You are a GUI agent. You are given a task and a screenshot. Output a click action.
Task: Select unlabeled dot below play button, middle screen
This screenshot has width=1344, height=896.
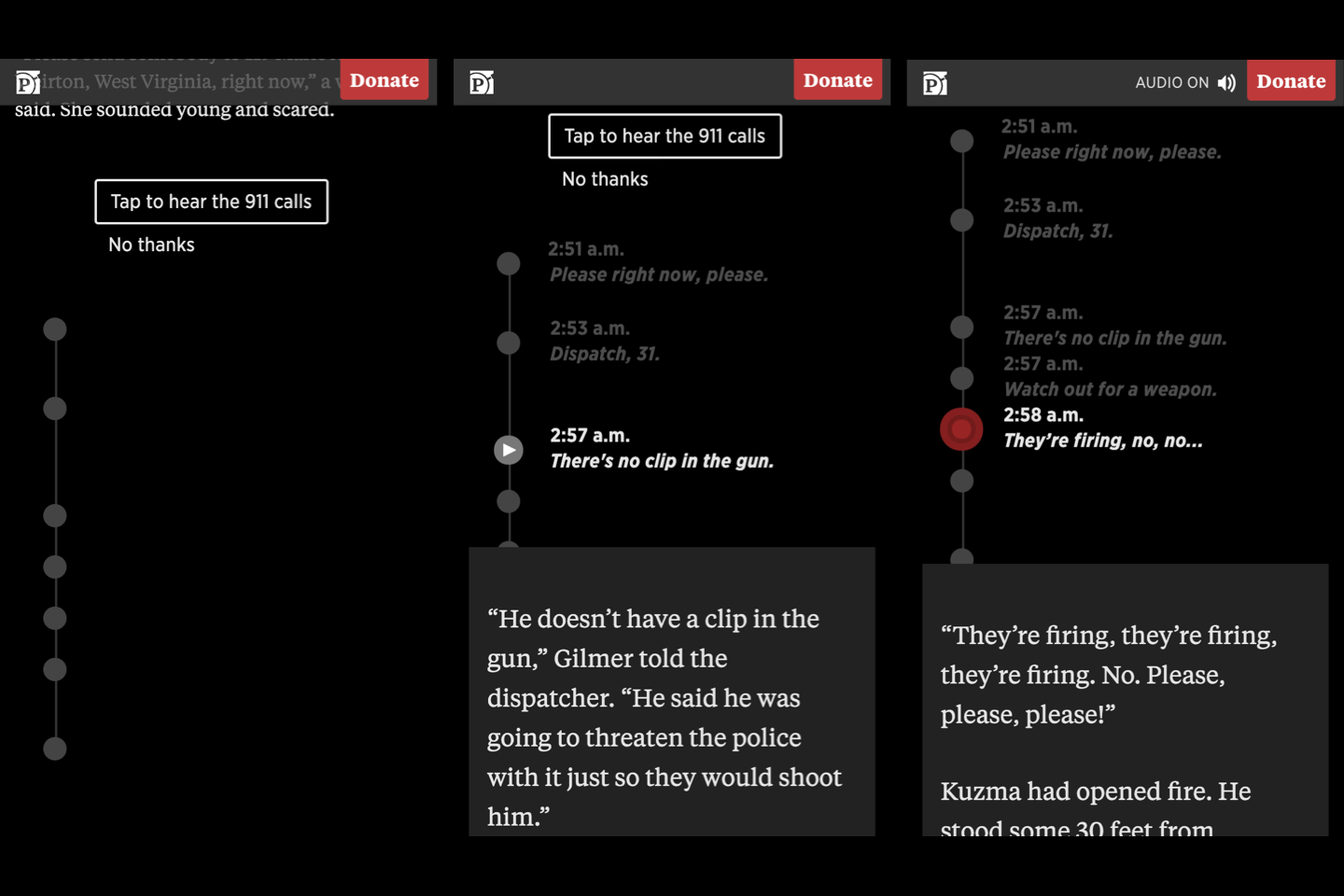coord(509,501)
